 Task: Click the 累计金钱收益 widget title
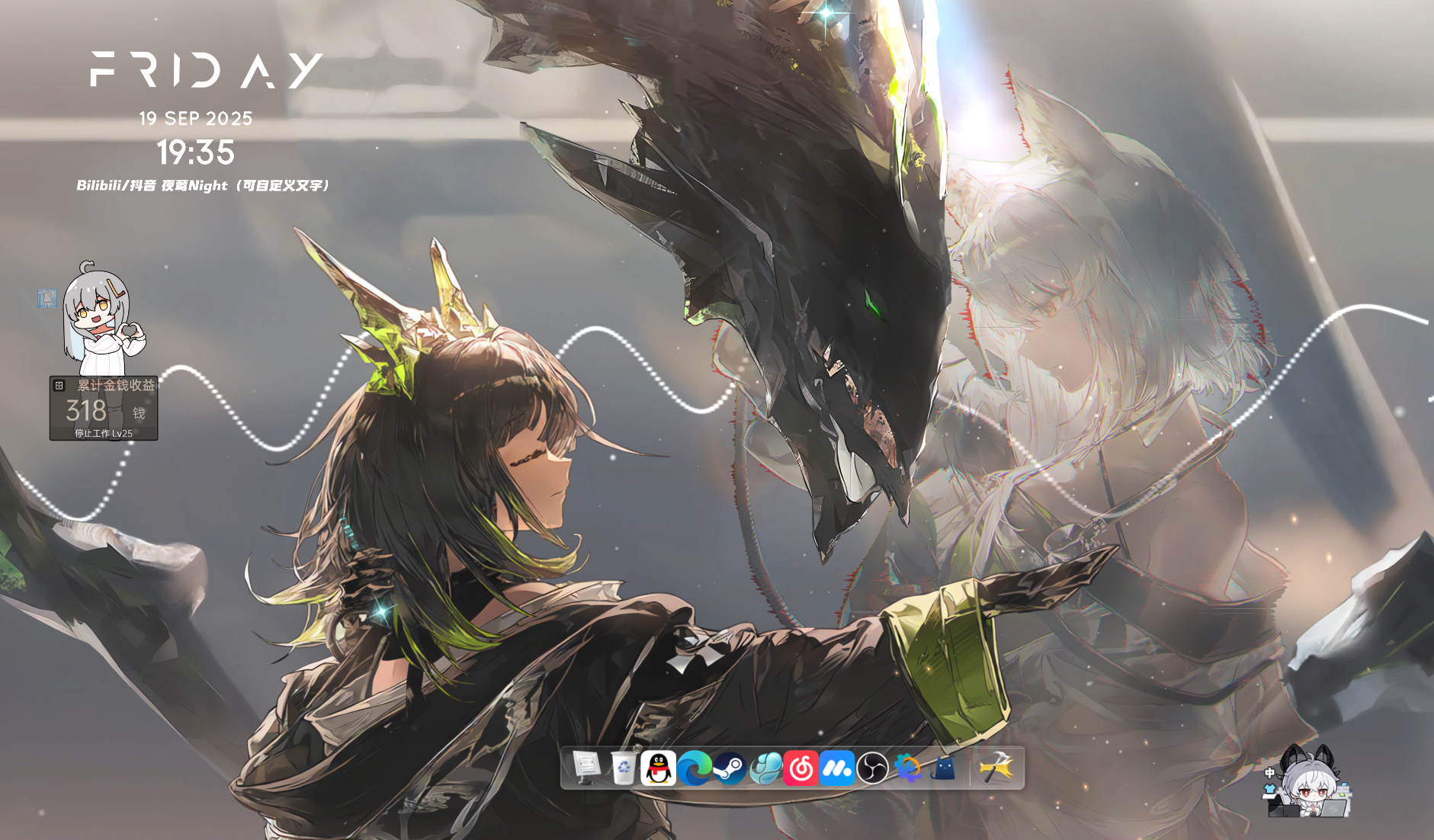click(x=116, y=385)
